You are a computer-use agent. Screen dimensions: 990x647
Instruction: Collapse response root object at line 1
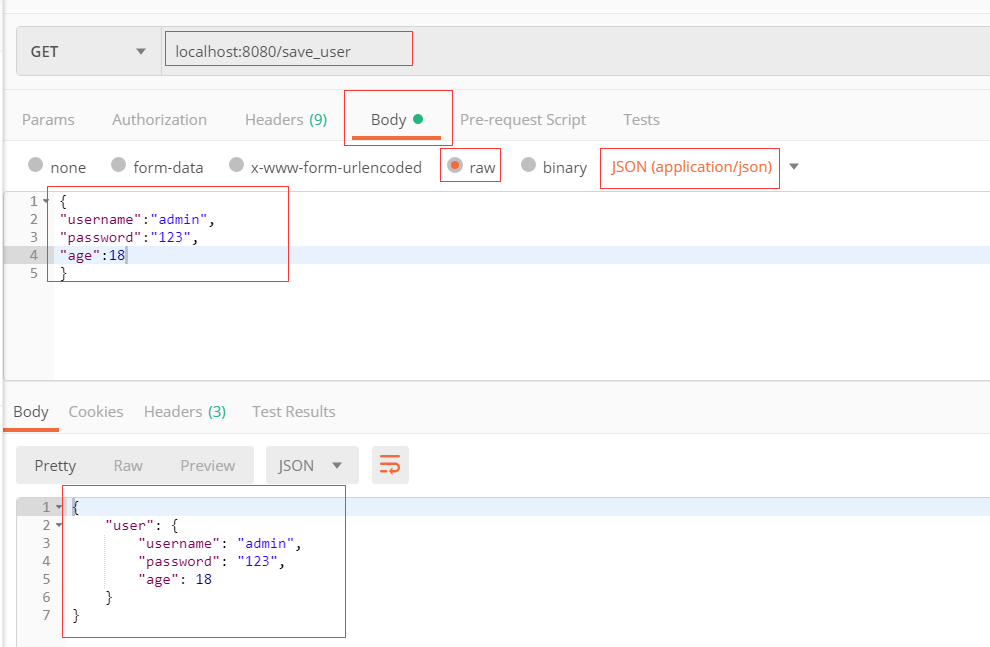[x=59, y=507]
